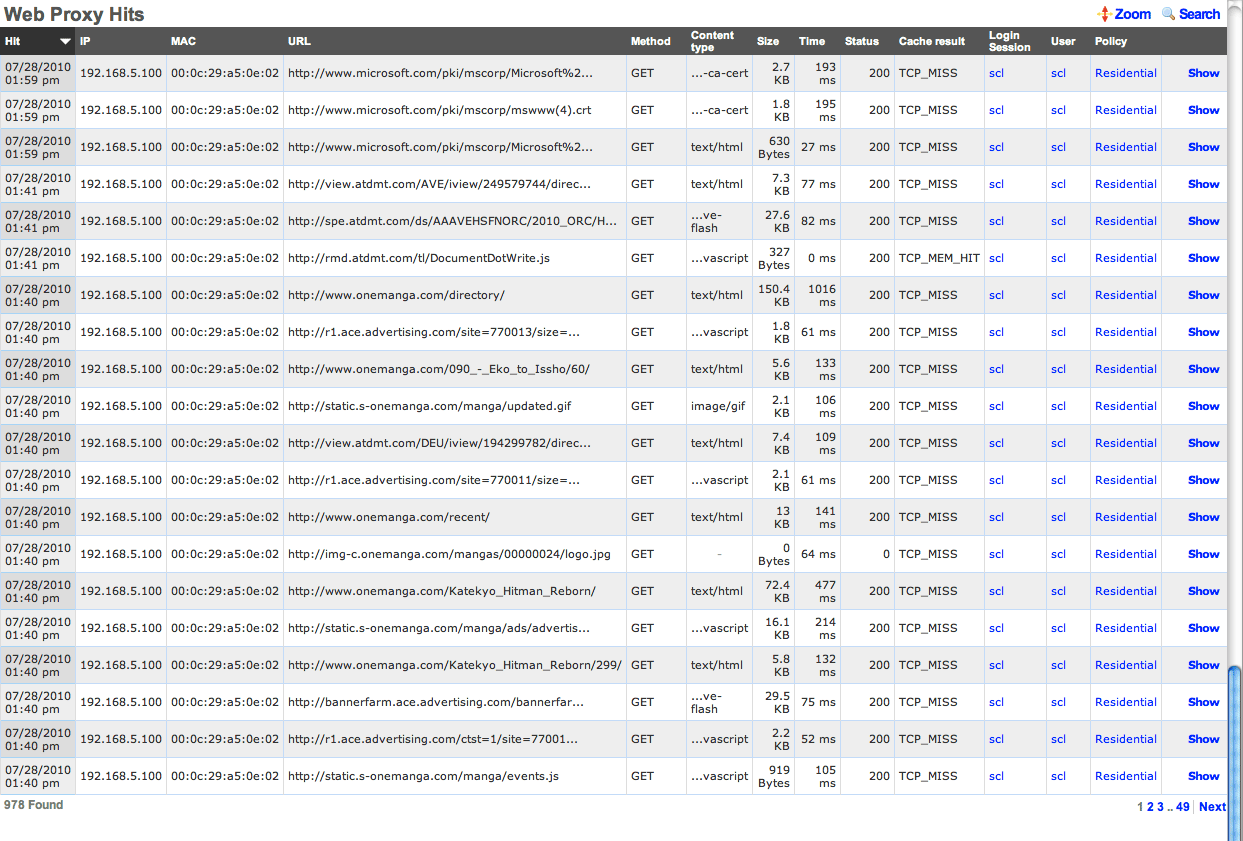This screenshot has width=1243, height=841.
Task: Select 477 ms time cell
Action: tap(825, 591)
